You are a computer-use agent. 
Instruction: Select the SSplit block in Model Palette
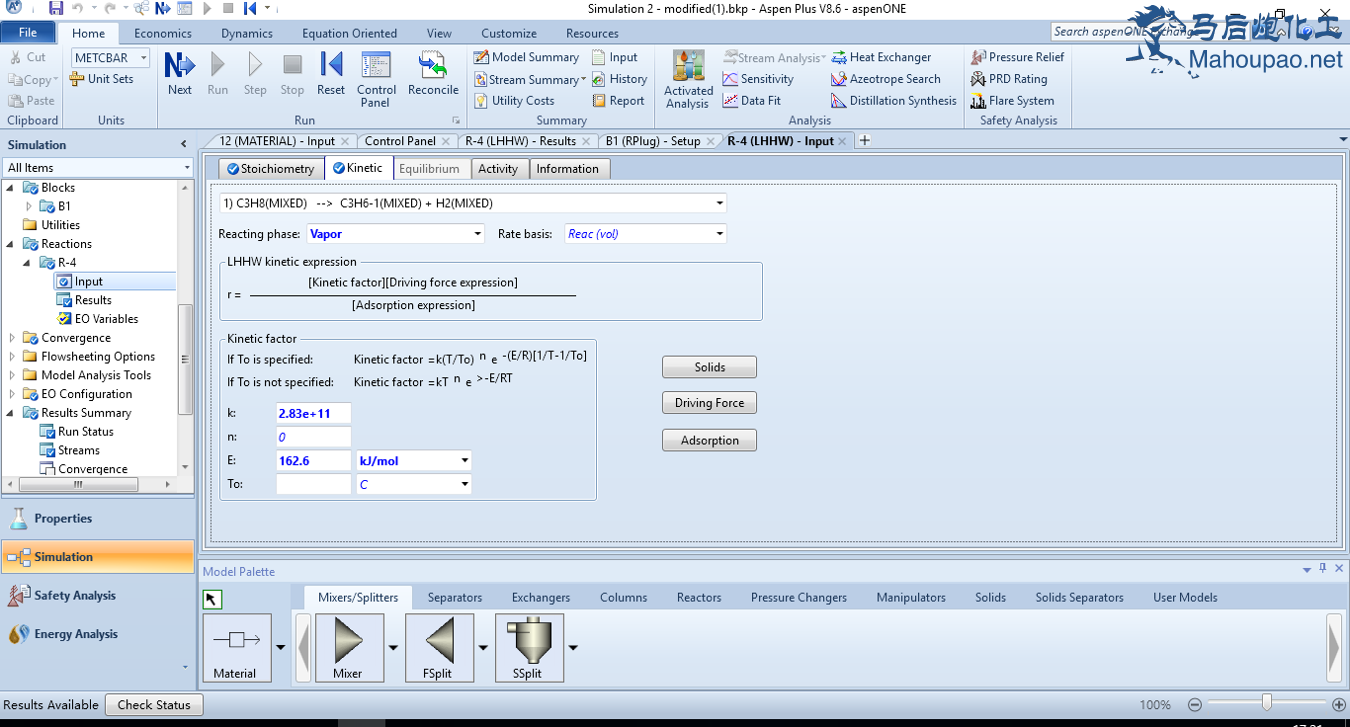(x=529, y=648)
